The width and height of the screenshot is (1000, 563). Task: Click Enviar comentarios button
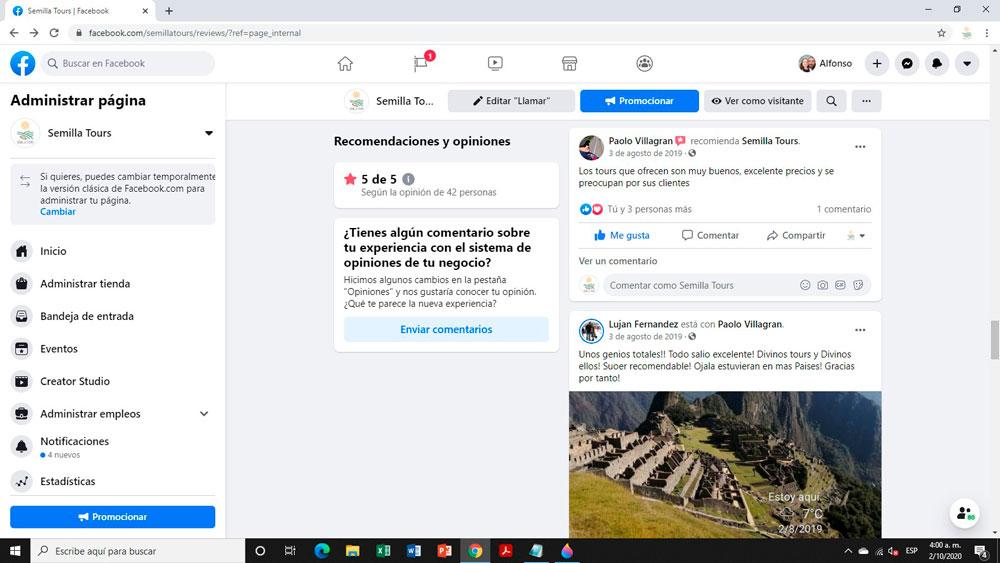(x=446, y=330)
